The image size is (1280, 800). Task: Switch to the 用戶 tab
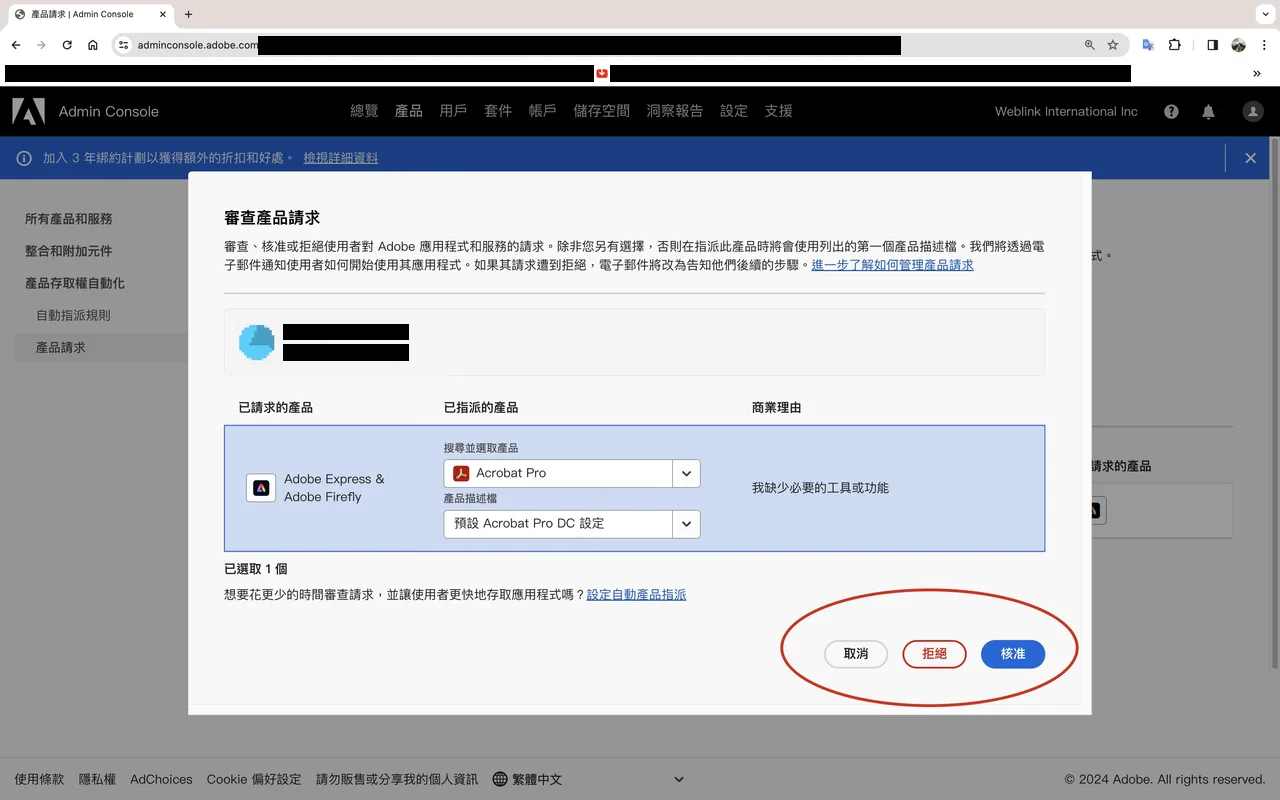point(453,111)
